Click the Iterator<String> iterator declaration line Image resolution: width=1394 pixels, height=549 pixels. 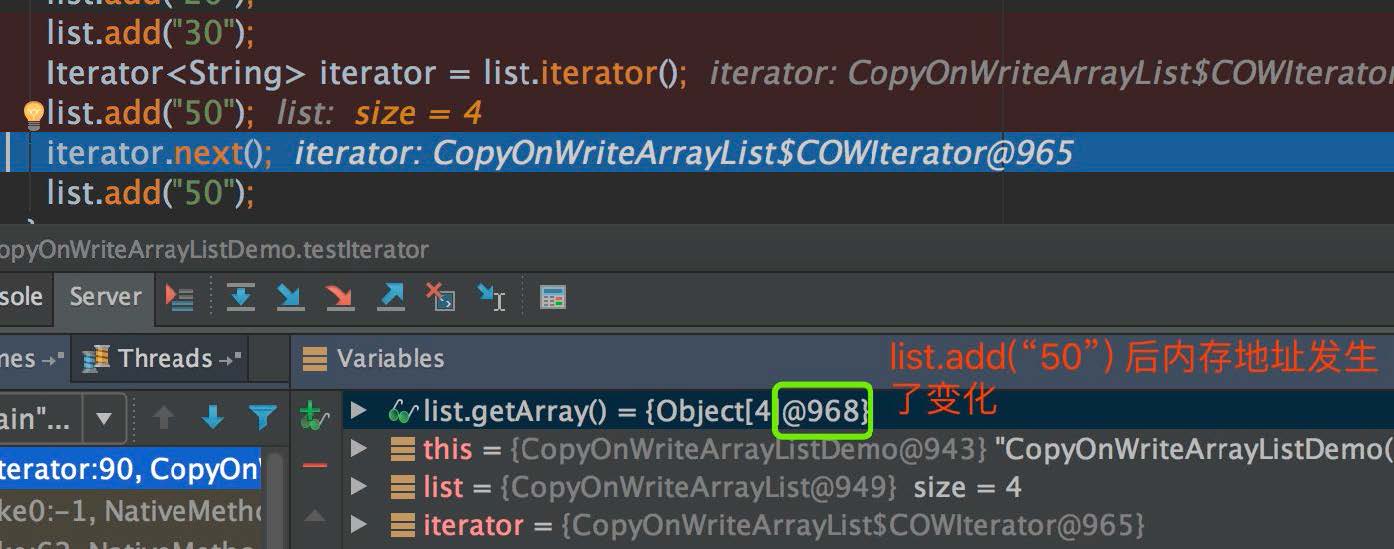[x=366, y=73]
